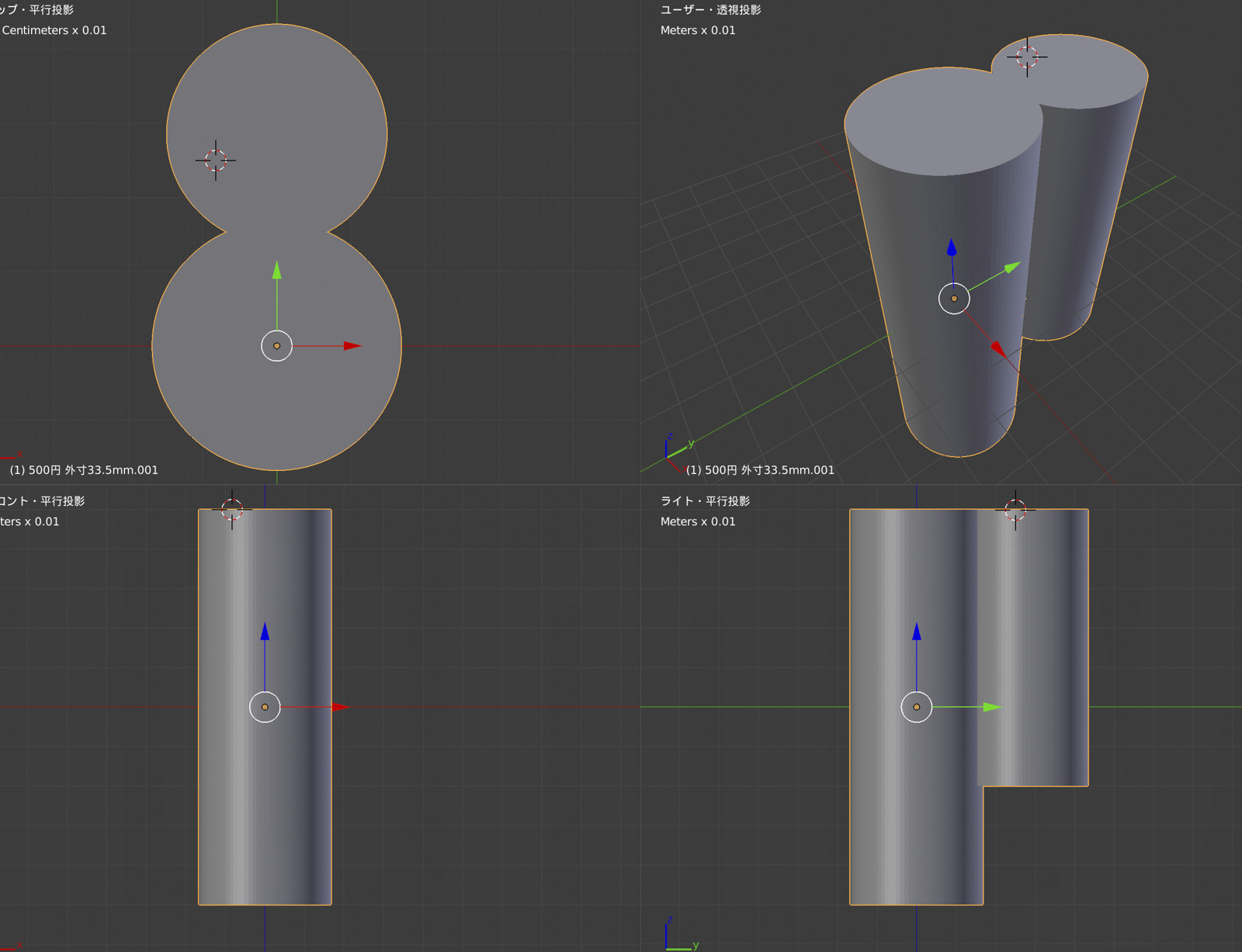Click manipulator center circle in right orthographic view
This screenshot has height=952, width=1242.
point(917,707)
